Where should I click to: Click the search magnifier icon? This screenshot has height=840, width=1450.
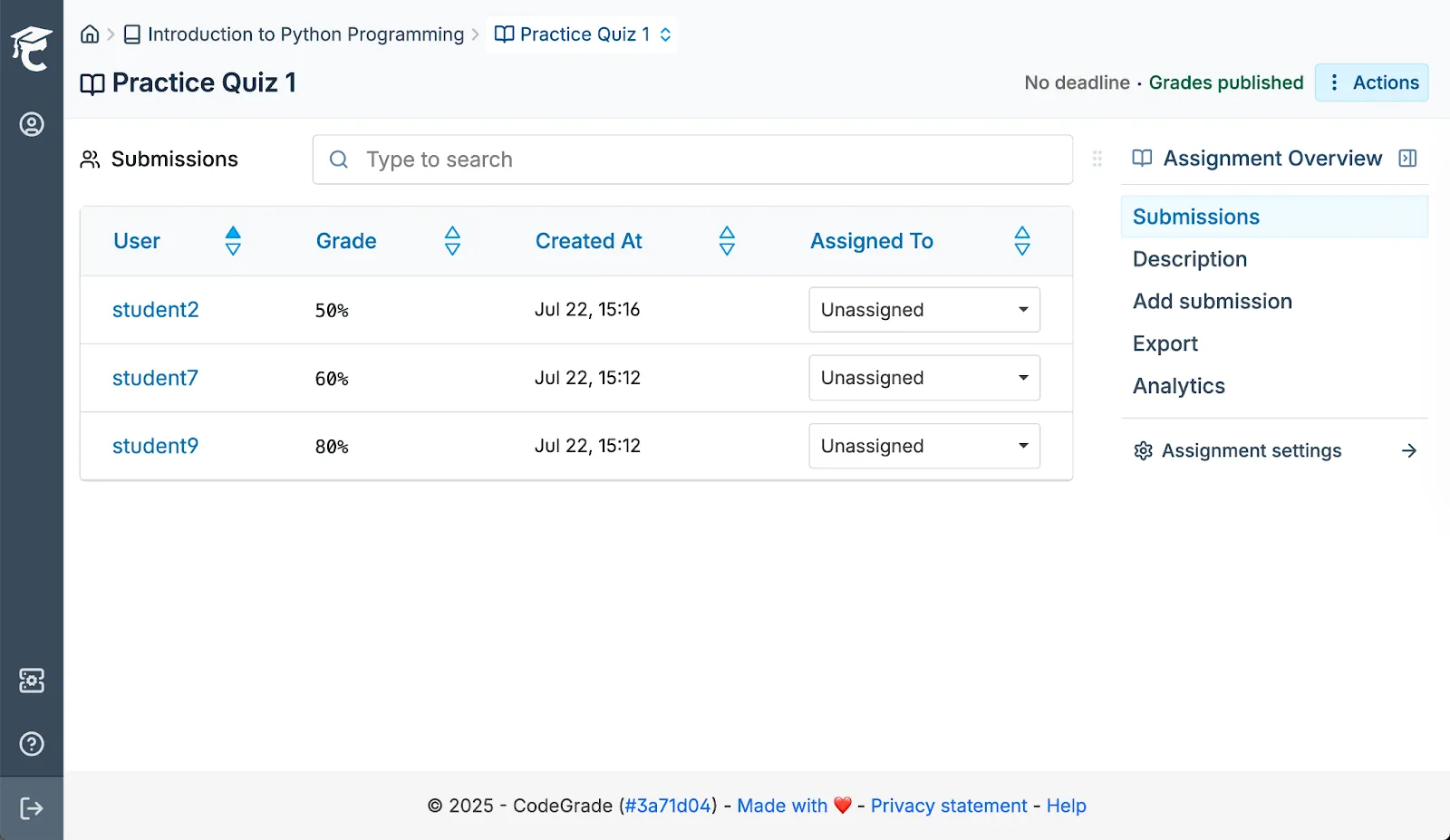pos(339,159)
